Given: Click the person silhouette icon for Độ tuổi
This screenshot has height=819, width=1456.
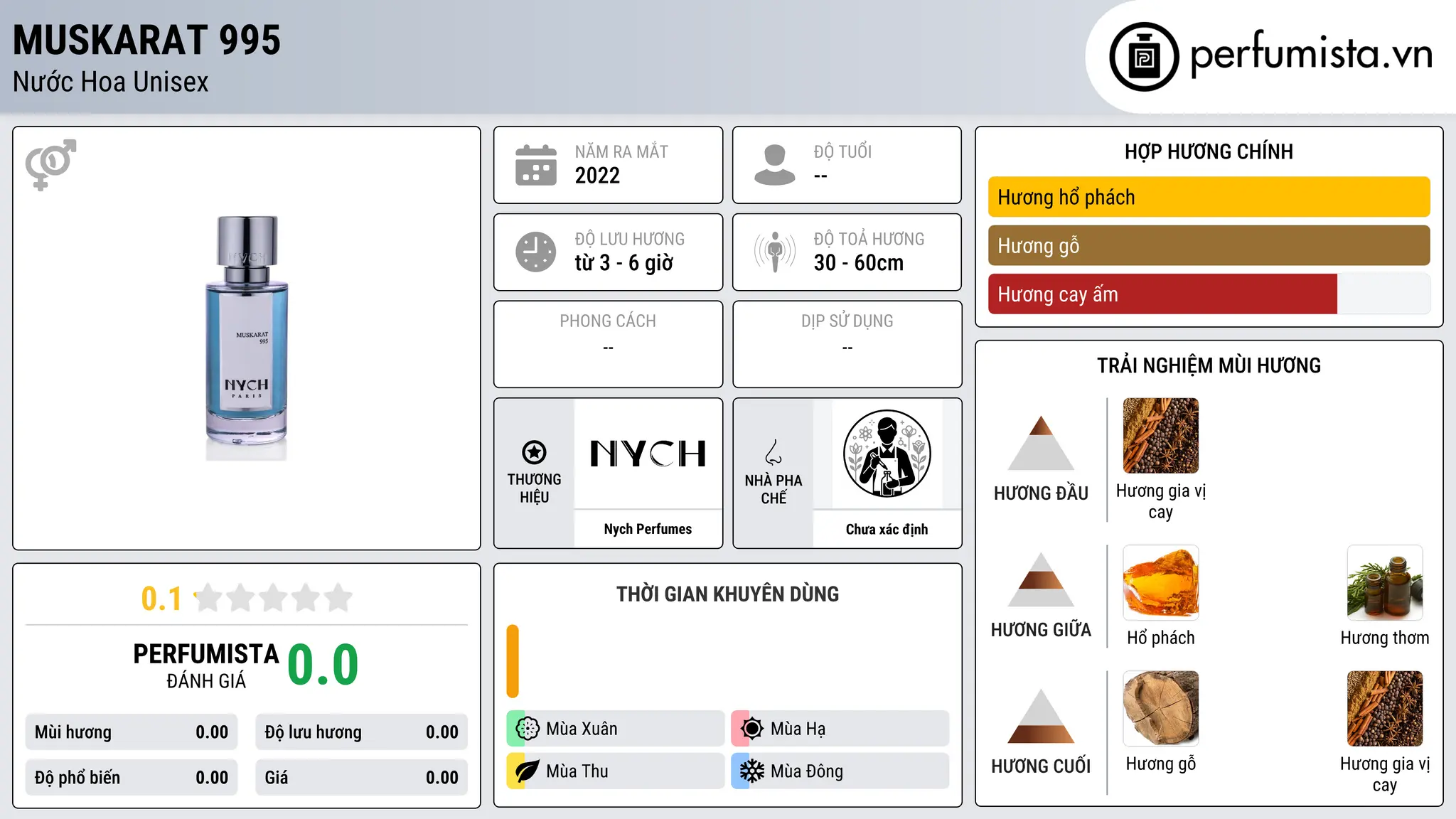Looking at the screenshot, I should 774,165.
